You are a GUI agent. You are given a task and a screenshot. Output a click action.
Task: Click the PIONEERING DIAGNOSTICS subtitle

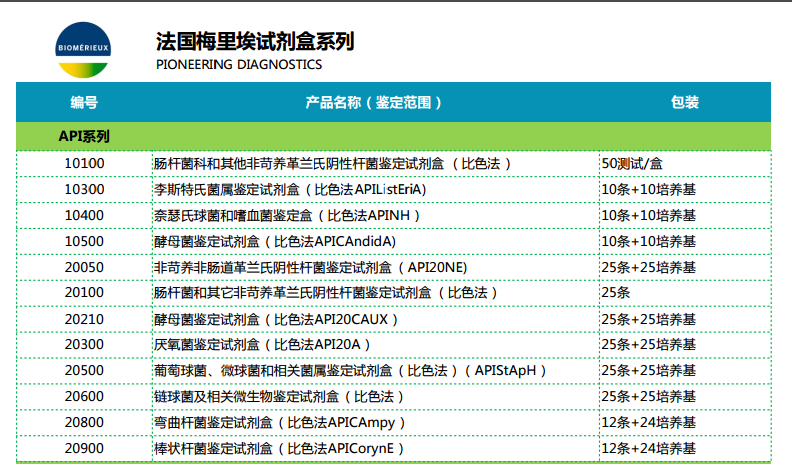(239, 65)
